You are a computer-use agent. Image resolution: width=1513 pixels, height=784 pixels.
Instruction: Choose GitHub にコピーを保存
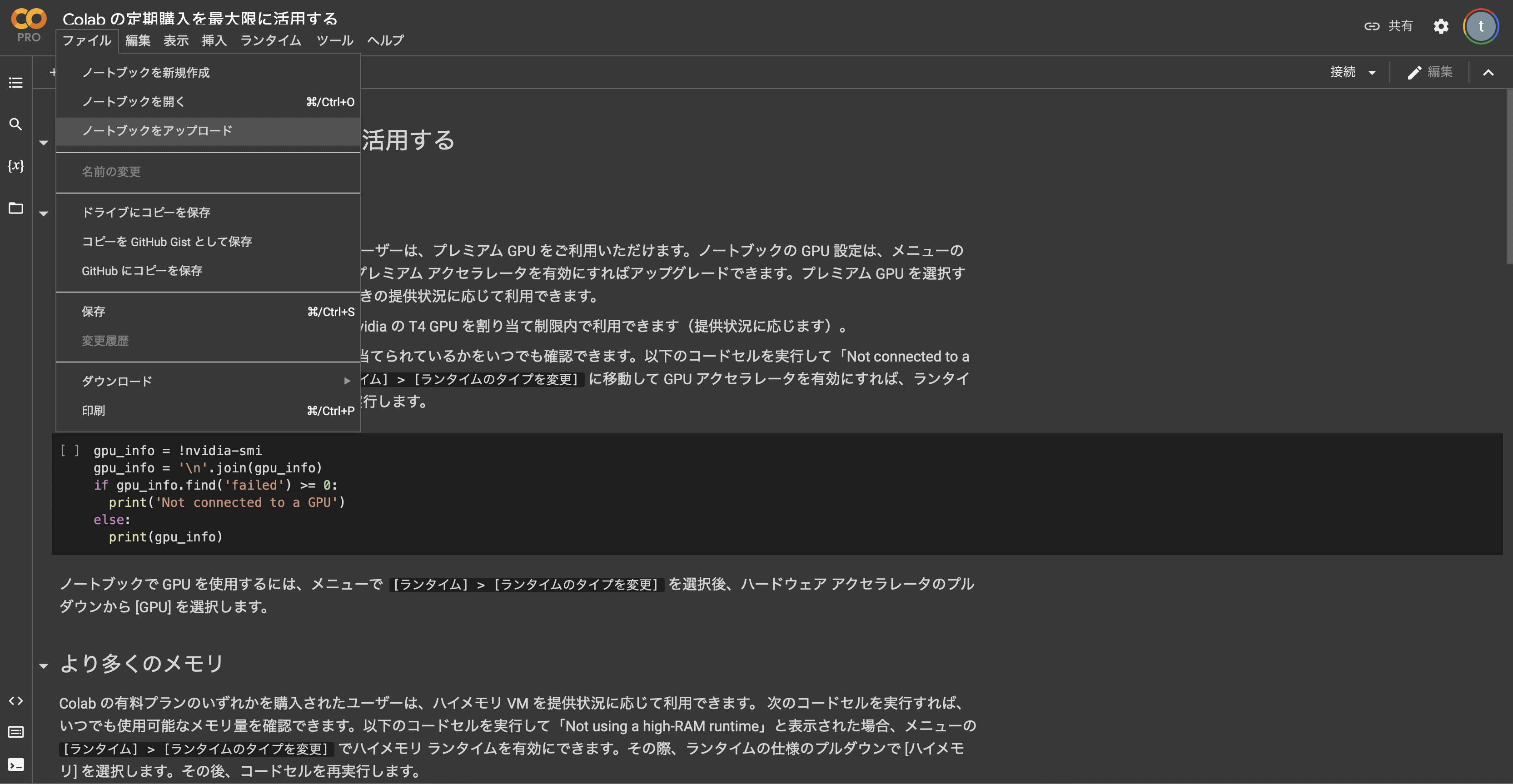coord(209,271)
